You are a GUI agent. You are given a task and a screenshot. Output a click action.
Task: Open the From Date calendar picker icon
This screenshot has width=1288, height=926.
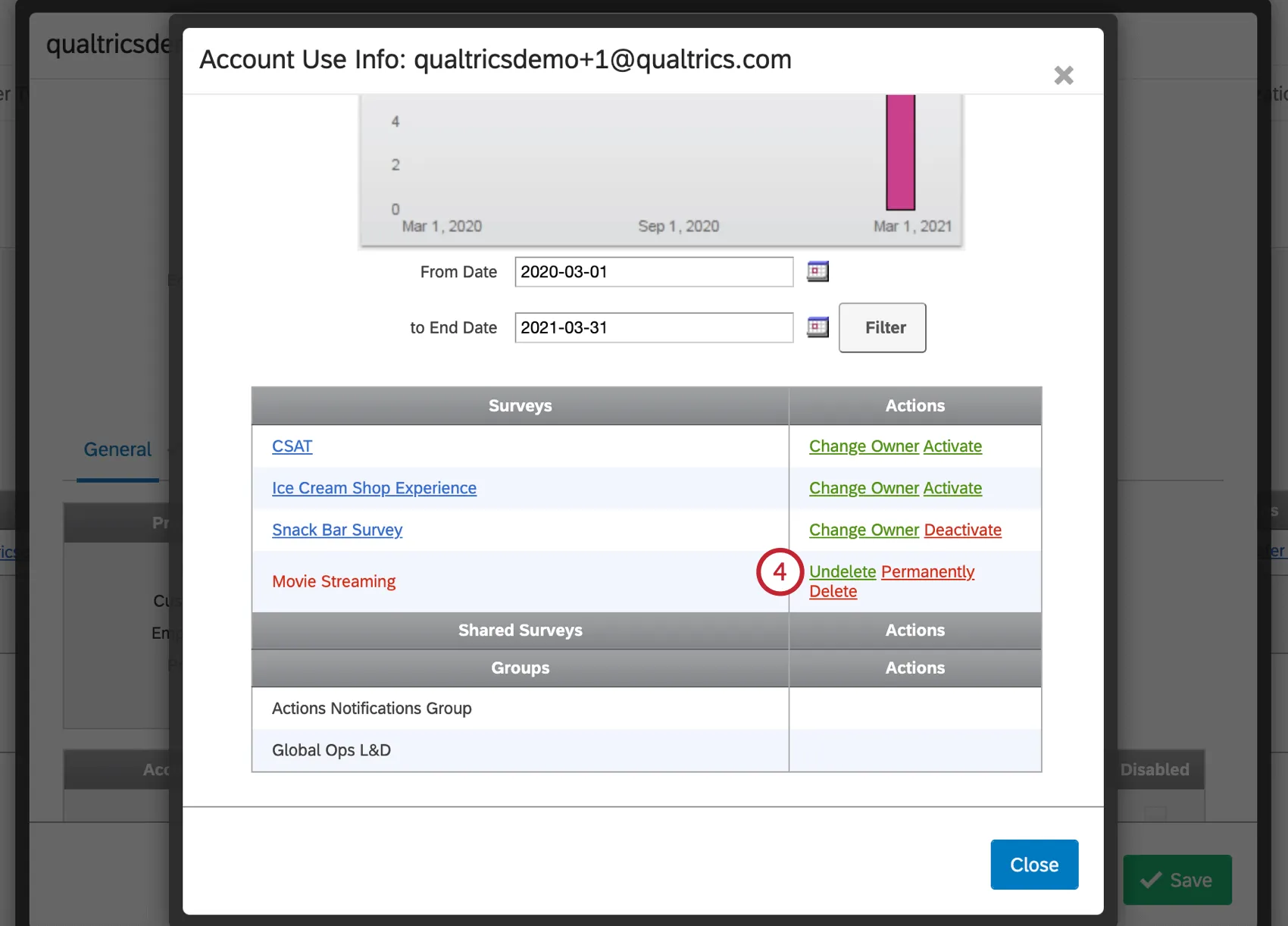point(818,271)
